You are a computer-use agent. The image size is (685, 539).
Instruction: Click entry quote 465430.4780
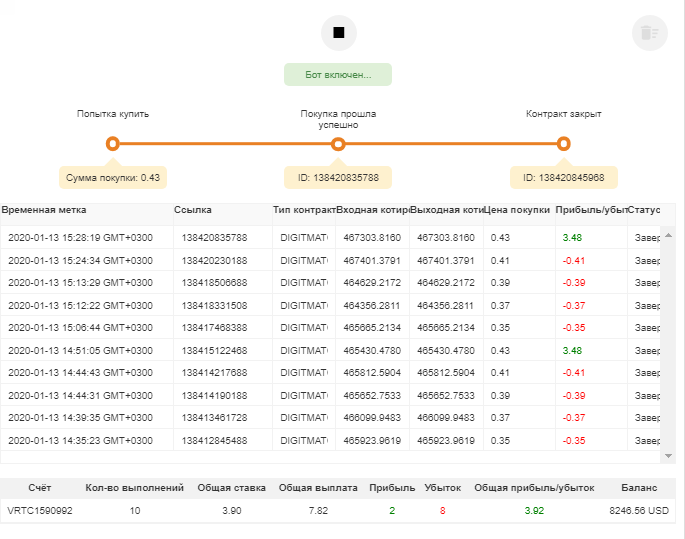click(x=372, y=350)
